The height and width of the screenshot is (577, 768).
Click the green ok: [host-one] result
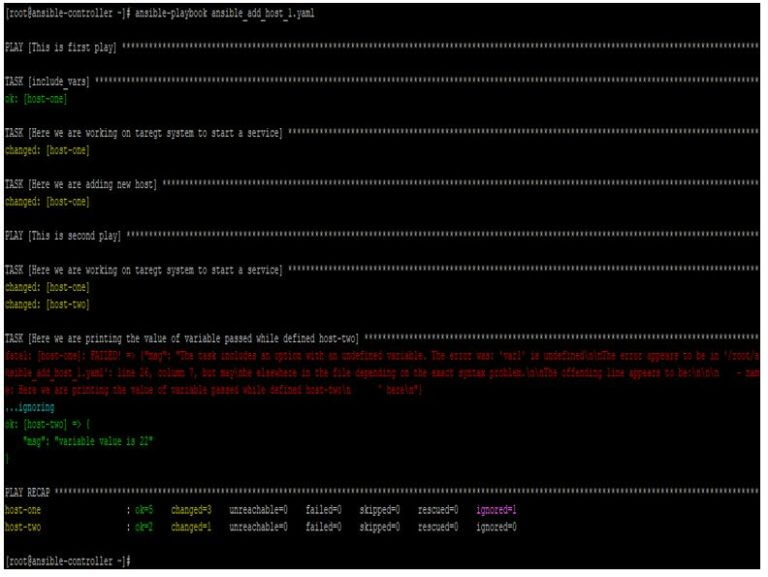click(36, 99)
